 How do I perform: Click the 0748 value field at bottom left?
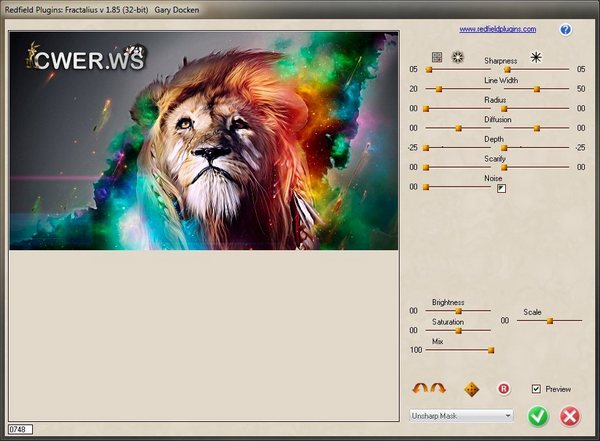coord(19,430)
